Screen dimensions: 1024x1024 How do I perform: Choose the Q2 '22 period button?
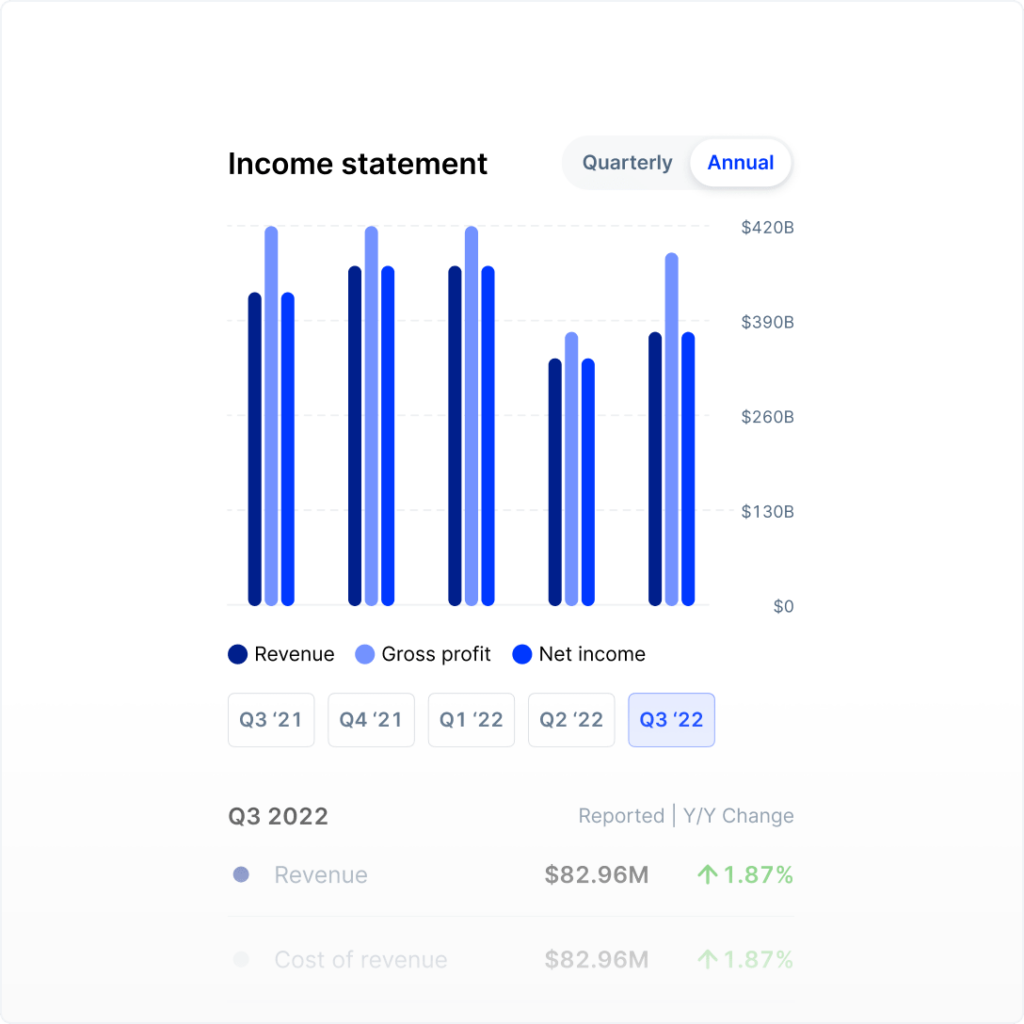click(x=571, y=720)
